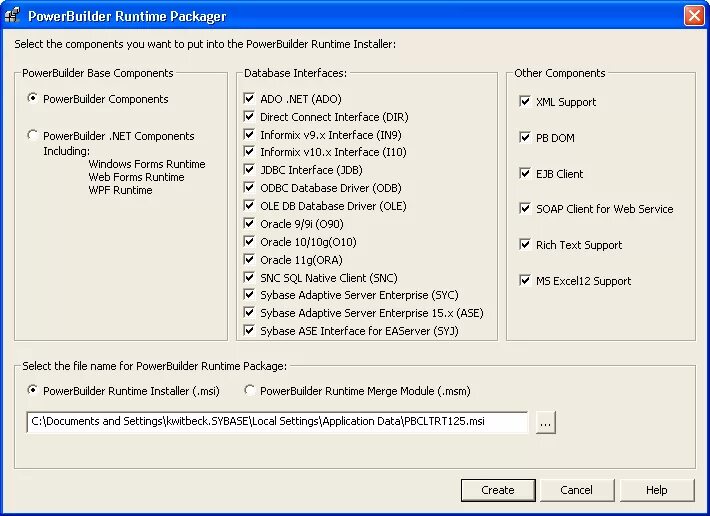Select PowerBuilder Runtime Installer (.msi) option

[34, 391]
